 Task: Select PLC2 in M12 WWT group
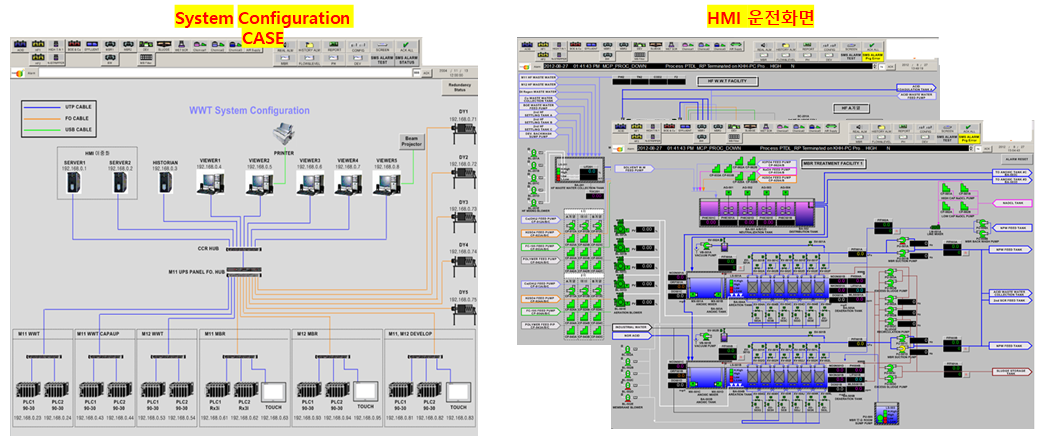tap(179, 391)
